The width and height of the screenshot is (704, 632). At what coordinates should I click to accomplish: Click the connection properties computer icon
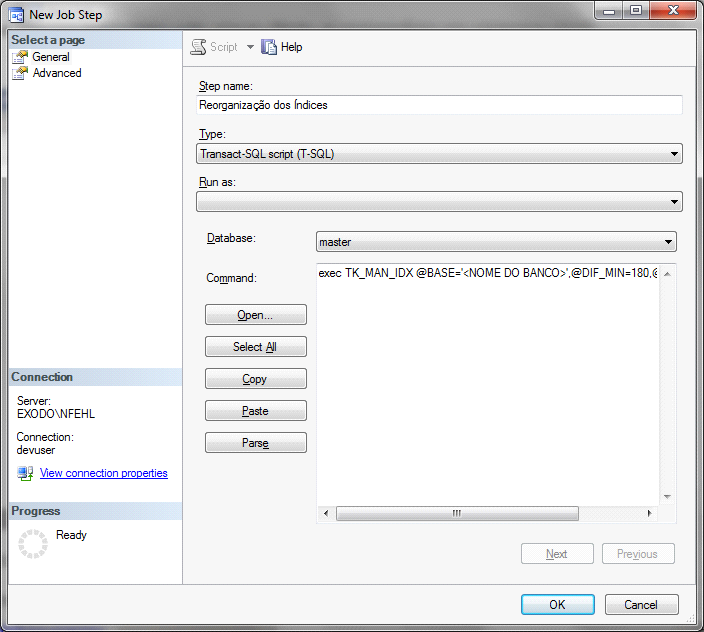coord(25,473)
